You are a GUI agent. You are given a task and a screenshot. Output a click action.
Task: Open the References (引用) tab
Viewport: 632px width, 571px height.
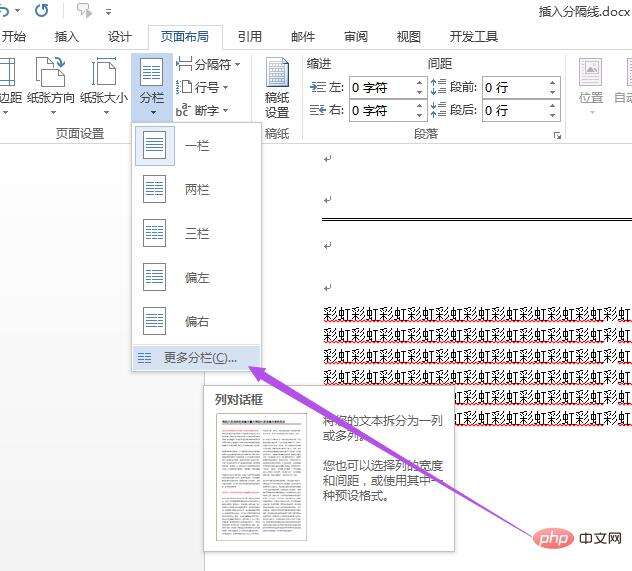pos(250,37)
